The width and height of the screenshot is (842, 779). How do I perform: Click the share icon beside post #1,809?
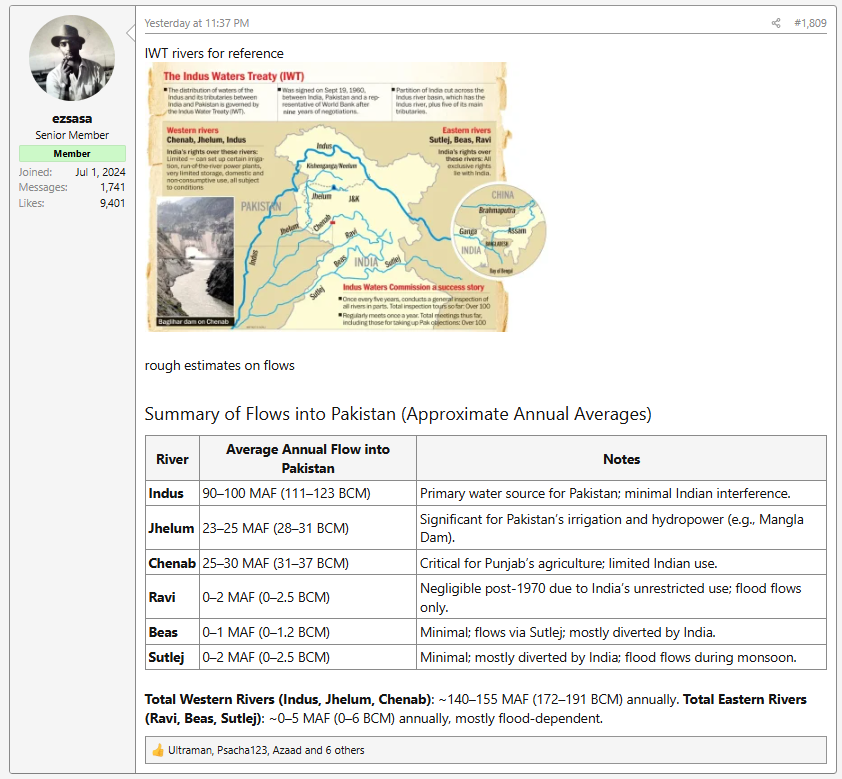pyautogui.click(x=775, y=23)
